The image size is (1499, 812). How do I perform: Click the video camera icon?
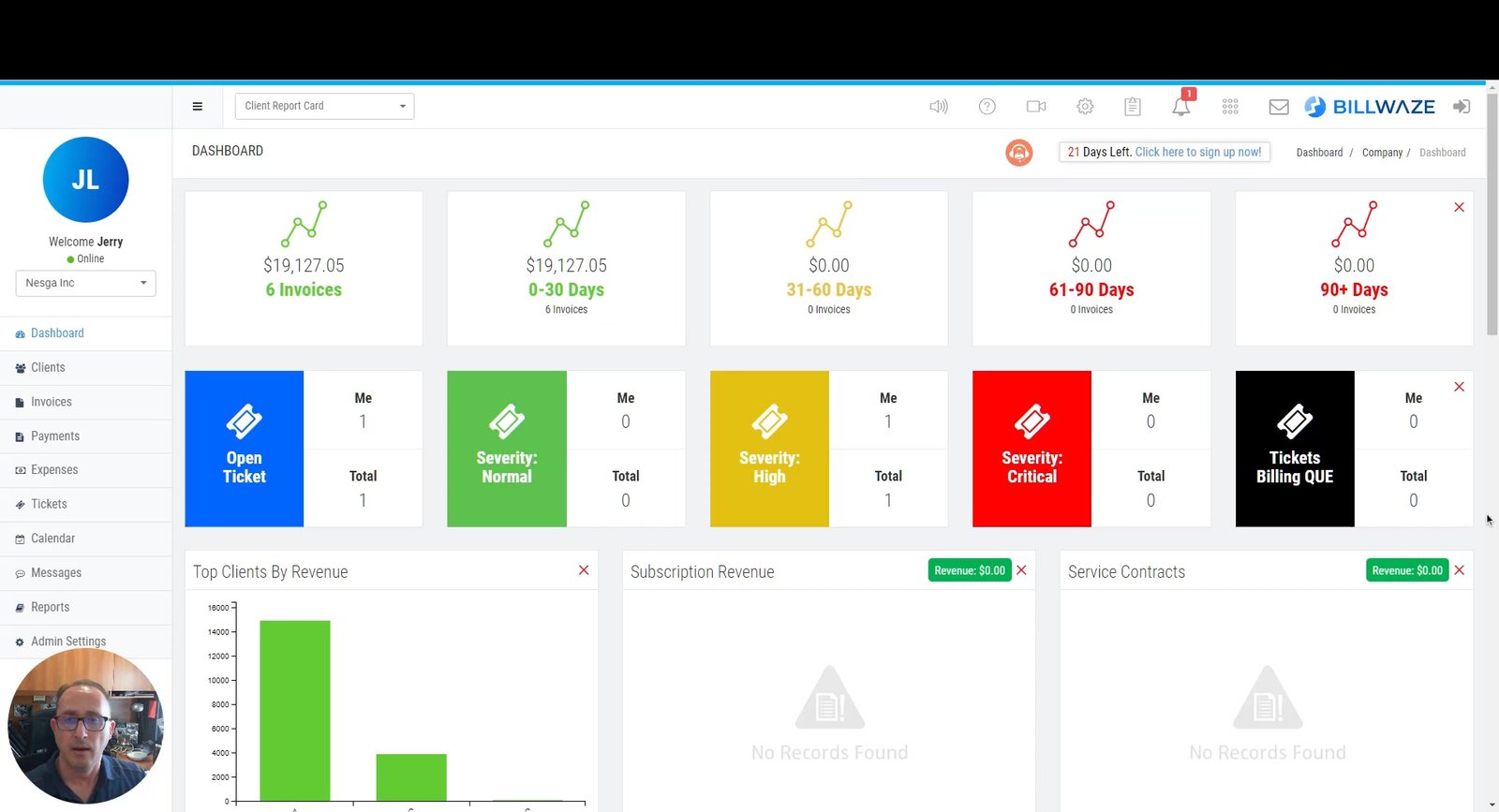pyautogui.click(x=1035, y=107)
